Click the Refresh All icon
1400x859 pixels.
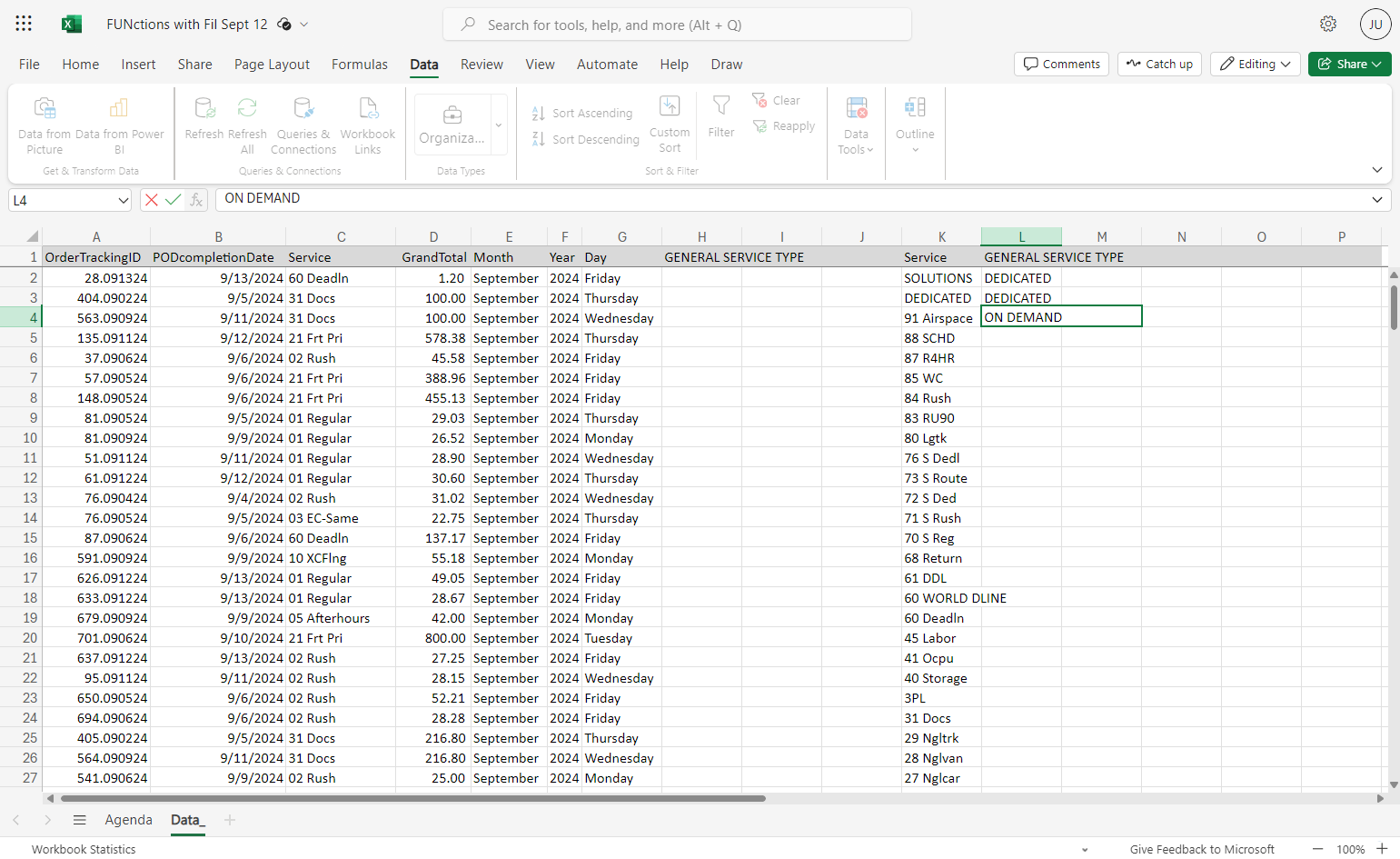tap(247, 108)
